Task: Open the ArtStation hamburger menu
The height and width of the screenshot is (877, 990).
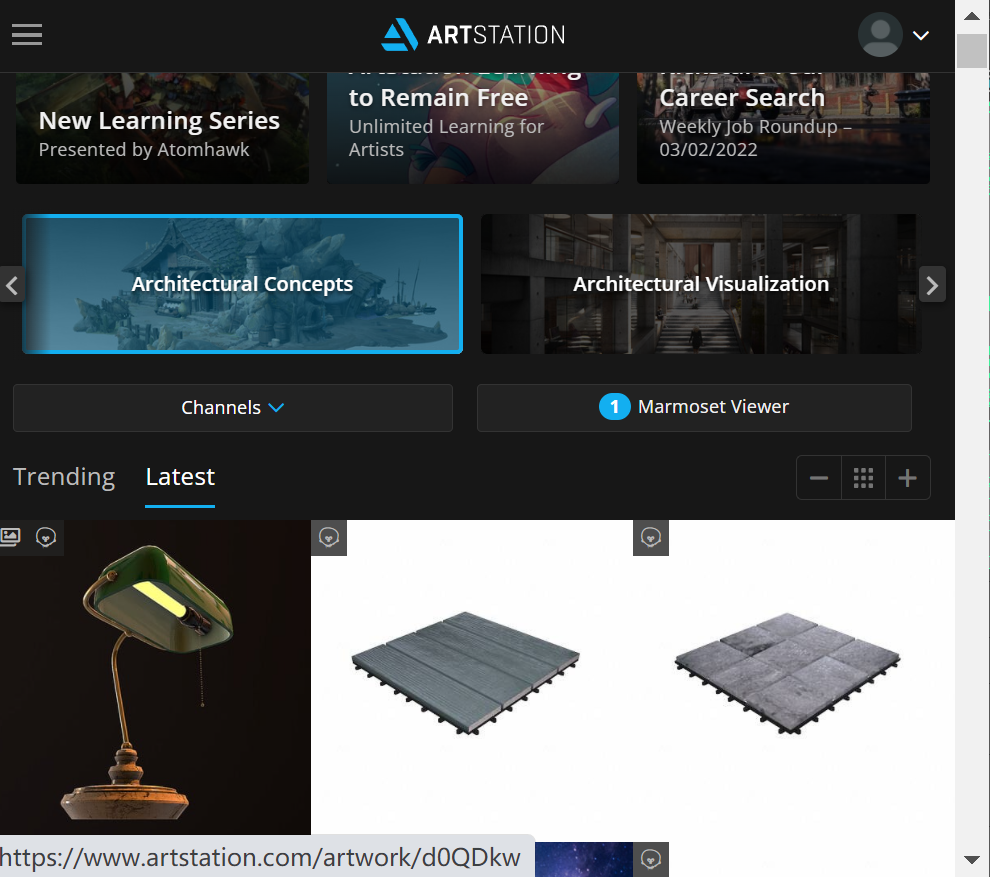Action: click(26, 34)
